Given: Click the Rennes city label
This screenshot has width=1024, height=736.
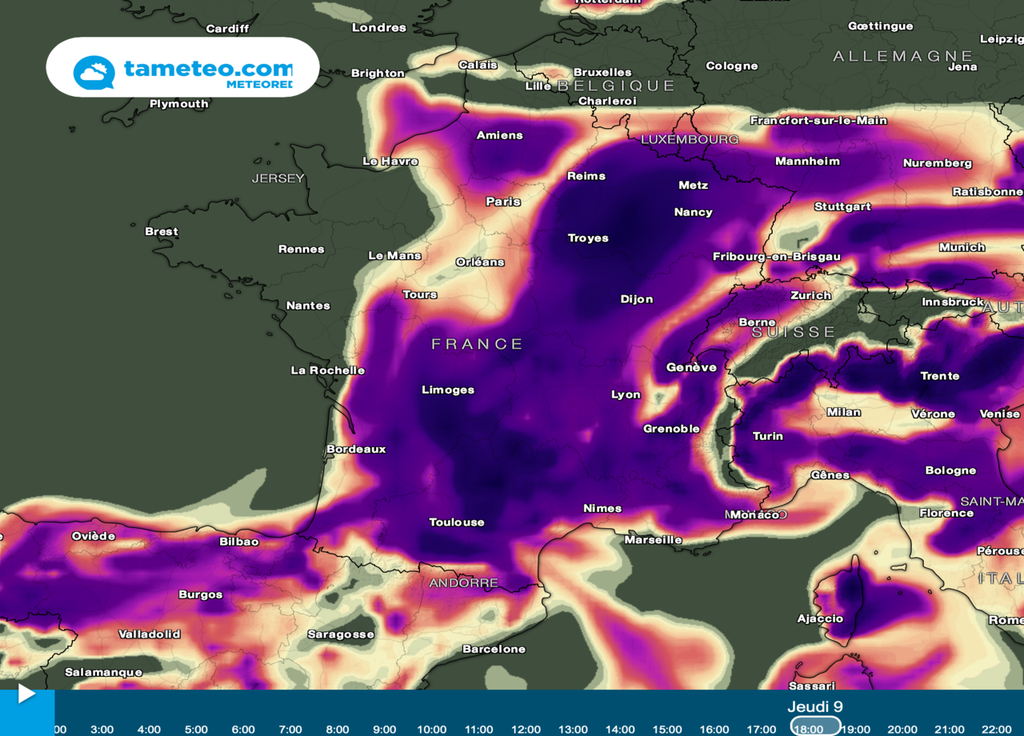Looking at the screenshot, I should (301, 249).
